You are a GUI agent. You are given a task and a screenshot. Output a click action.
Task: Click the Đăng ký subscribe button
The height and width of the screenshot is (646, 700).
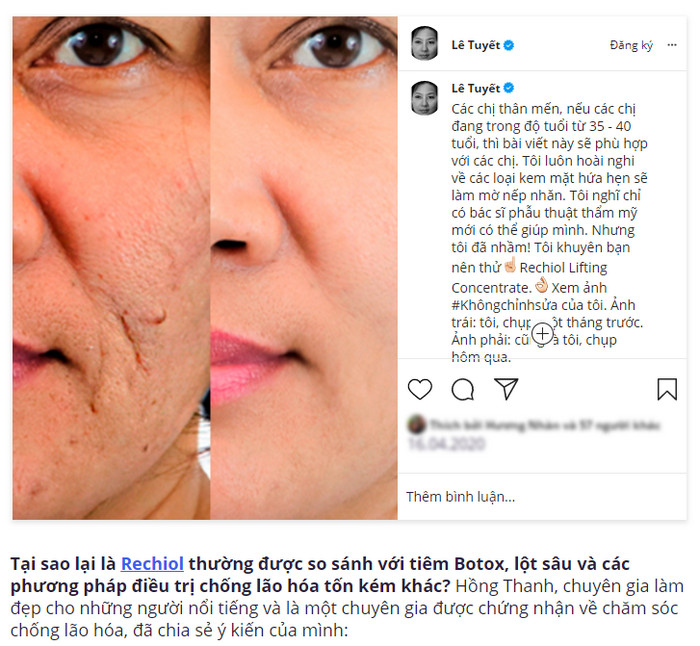(x=631, y=45)
